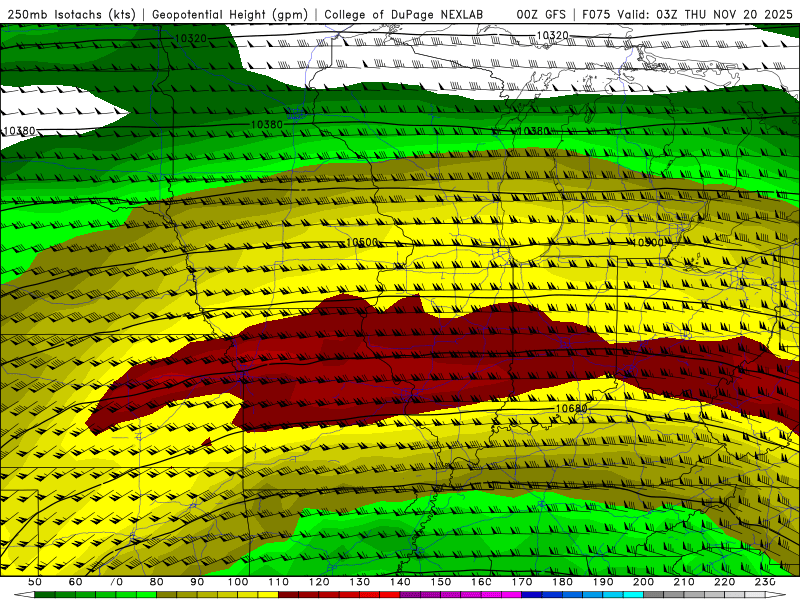Click the darkest green swatch on the colorbar

pos(44,595)
